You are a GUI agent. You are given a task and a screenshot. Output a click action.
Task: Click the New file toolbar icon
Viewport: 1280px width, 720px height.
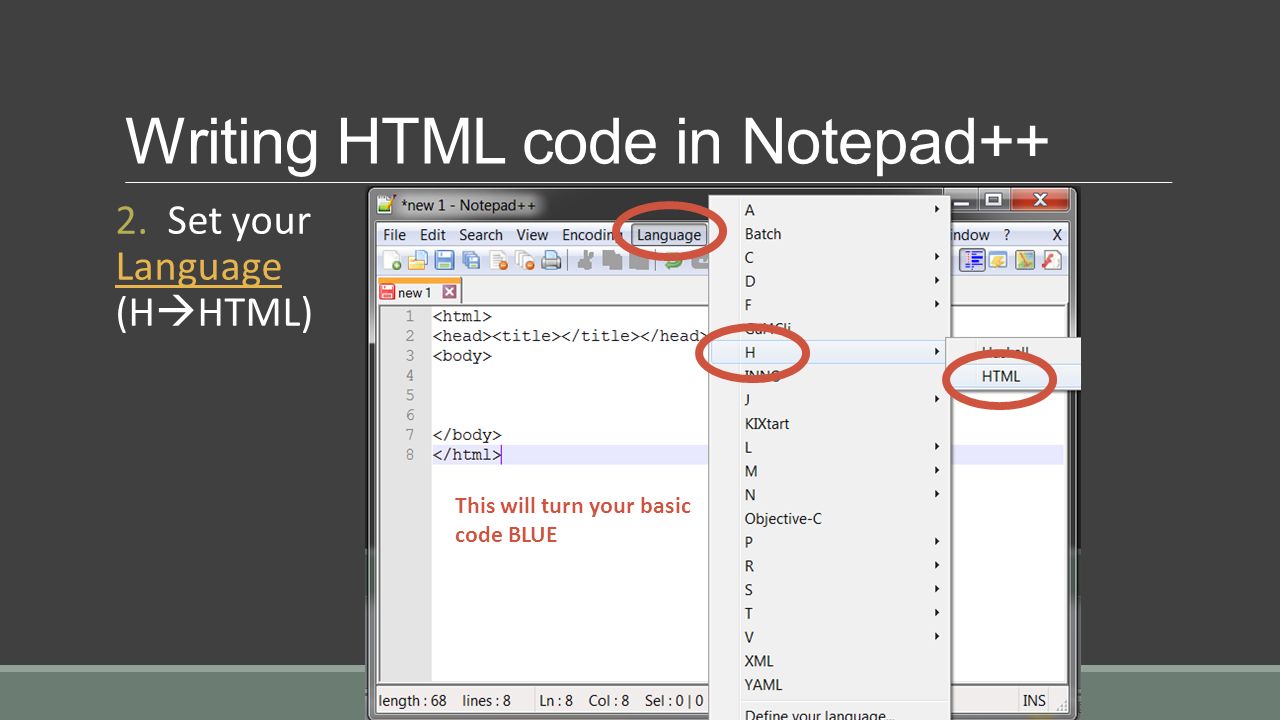[x=392, y=262]
